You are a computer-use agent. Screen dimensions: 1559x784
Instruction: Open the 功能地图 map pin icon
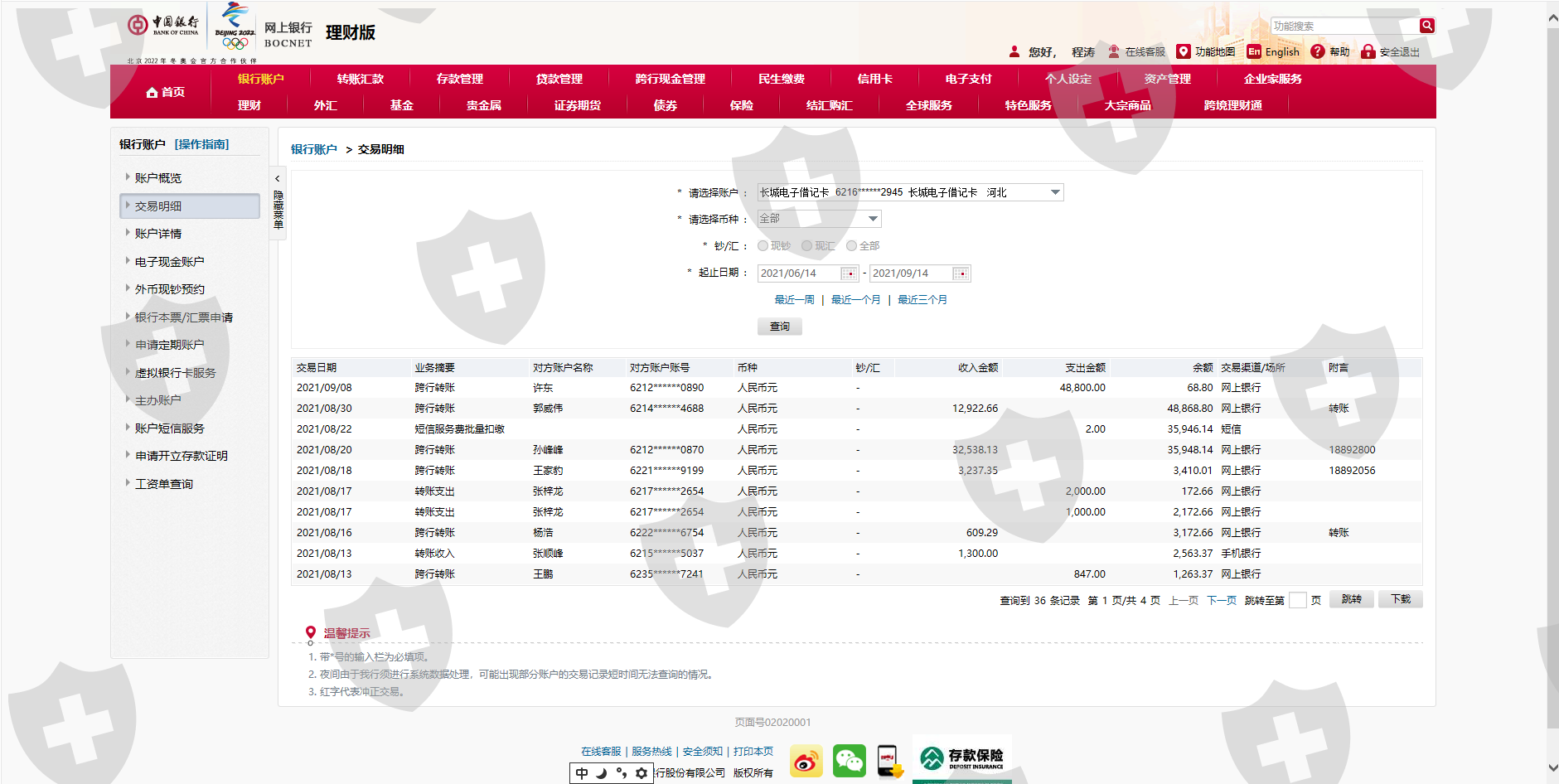tap(1184, 51)
